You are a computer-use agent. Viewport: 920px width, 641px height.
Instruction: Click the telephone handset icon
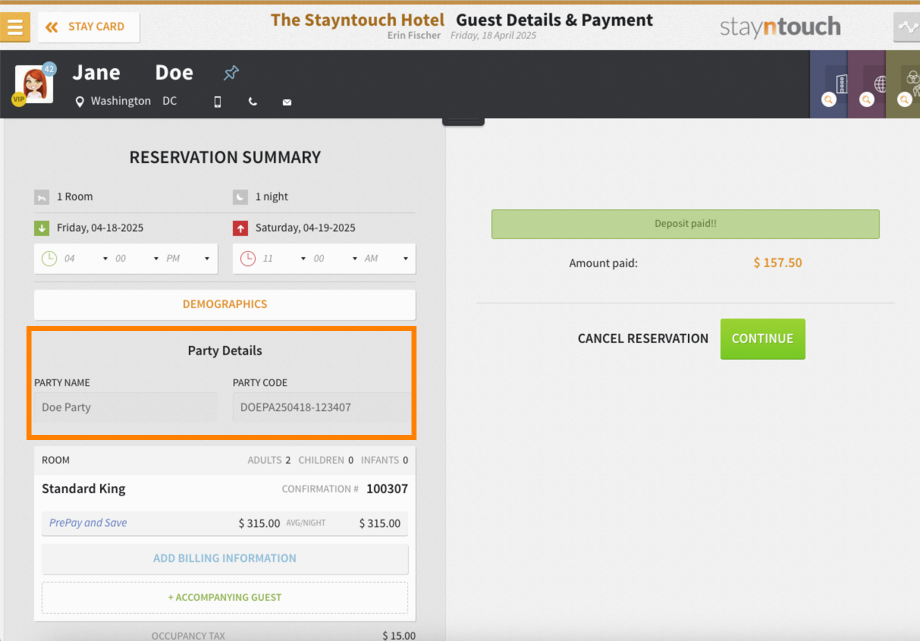pos(252,102)
